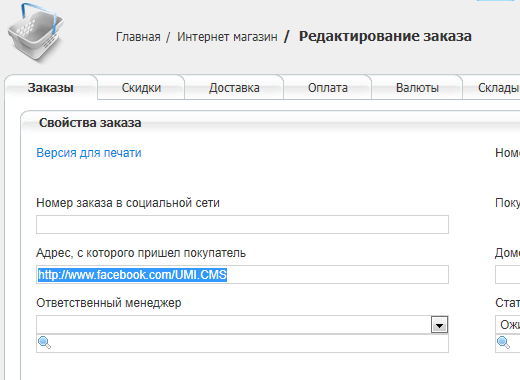Viewport: 520px width, 380px height.
Task: Click the search field below Ответственный менеджер
Action: click(242, 343)
